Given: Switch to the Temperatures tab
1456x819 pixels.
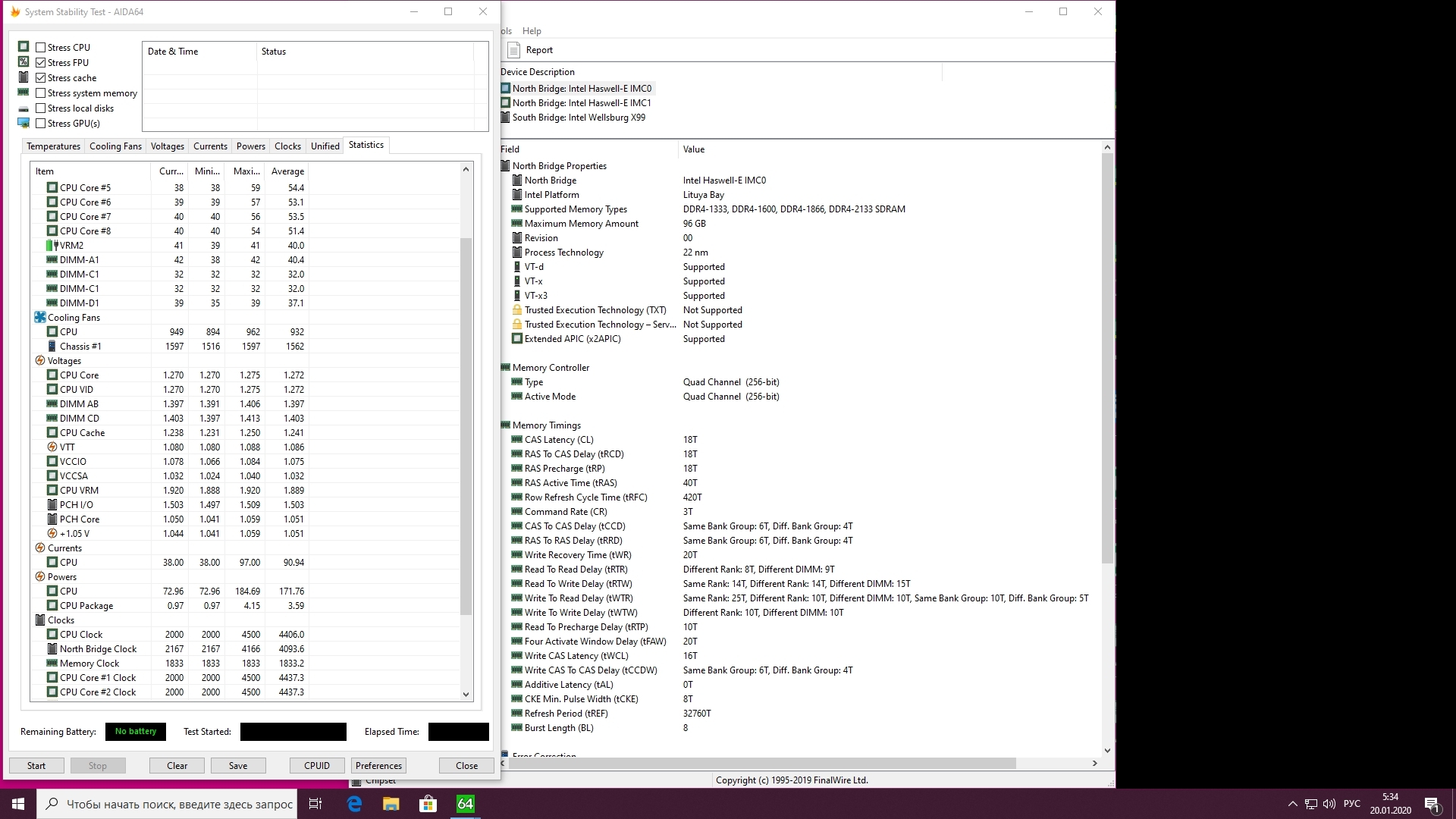Looking at the screenshot, I should [53, 146].
